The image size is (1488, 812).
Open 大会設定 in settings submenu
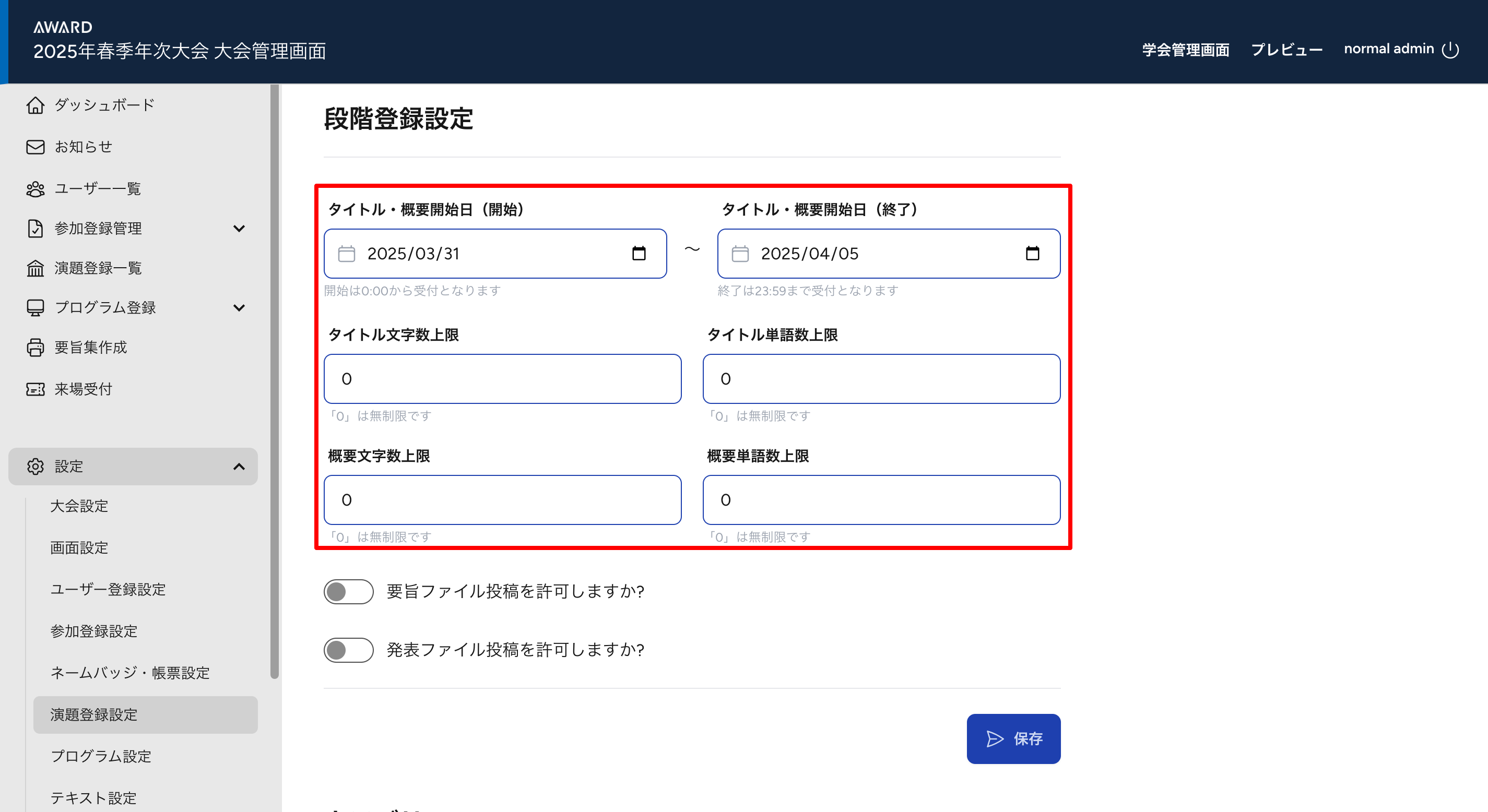coord(79,506)
